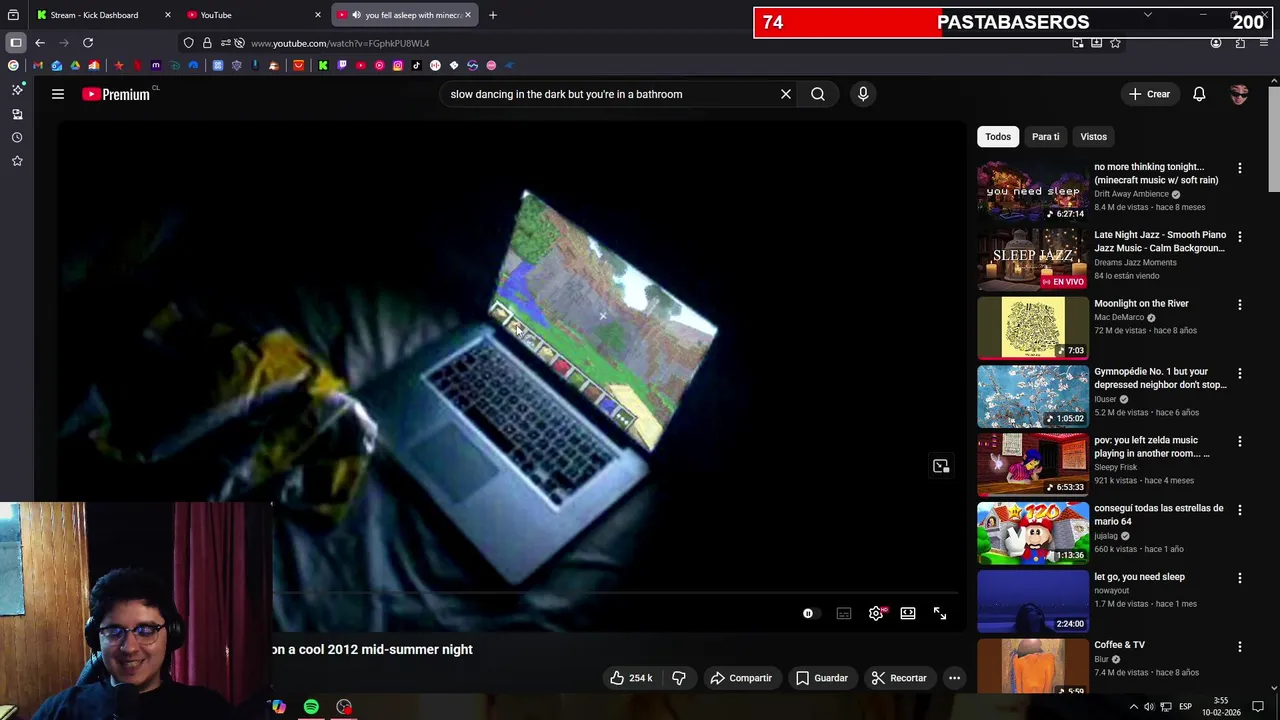Open Instagram bookmark in bookmarks bar
This screenshot has width=1280, height=720.
point(398,65)
